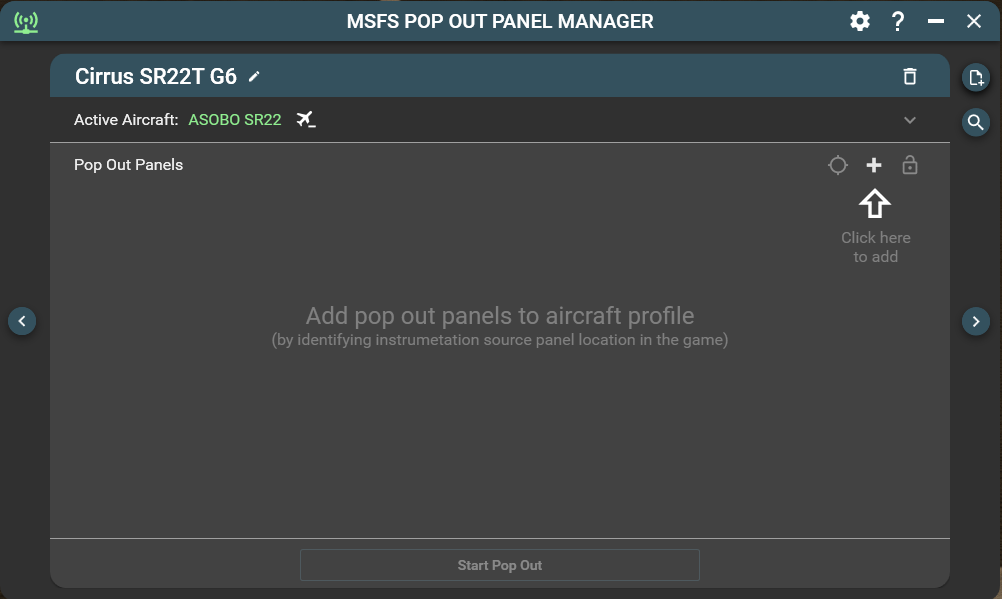Toggle the active aircraft binding icon
Screen dimensions: 1002x599
(306, 120)
